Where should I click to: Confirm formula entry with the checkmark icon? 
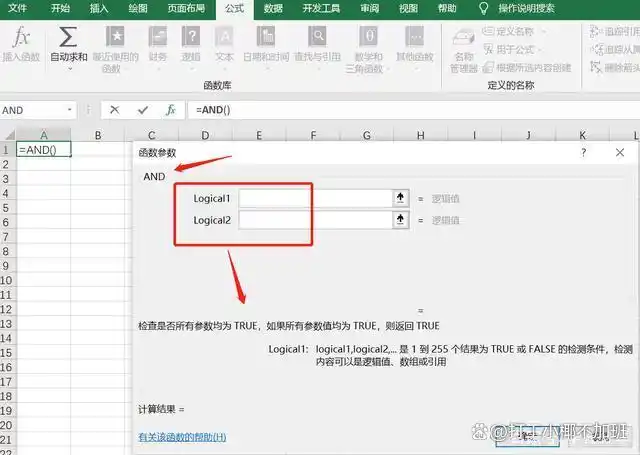tap(143, 110)
